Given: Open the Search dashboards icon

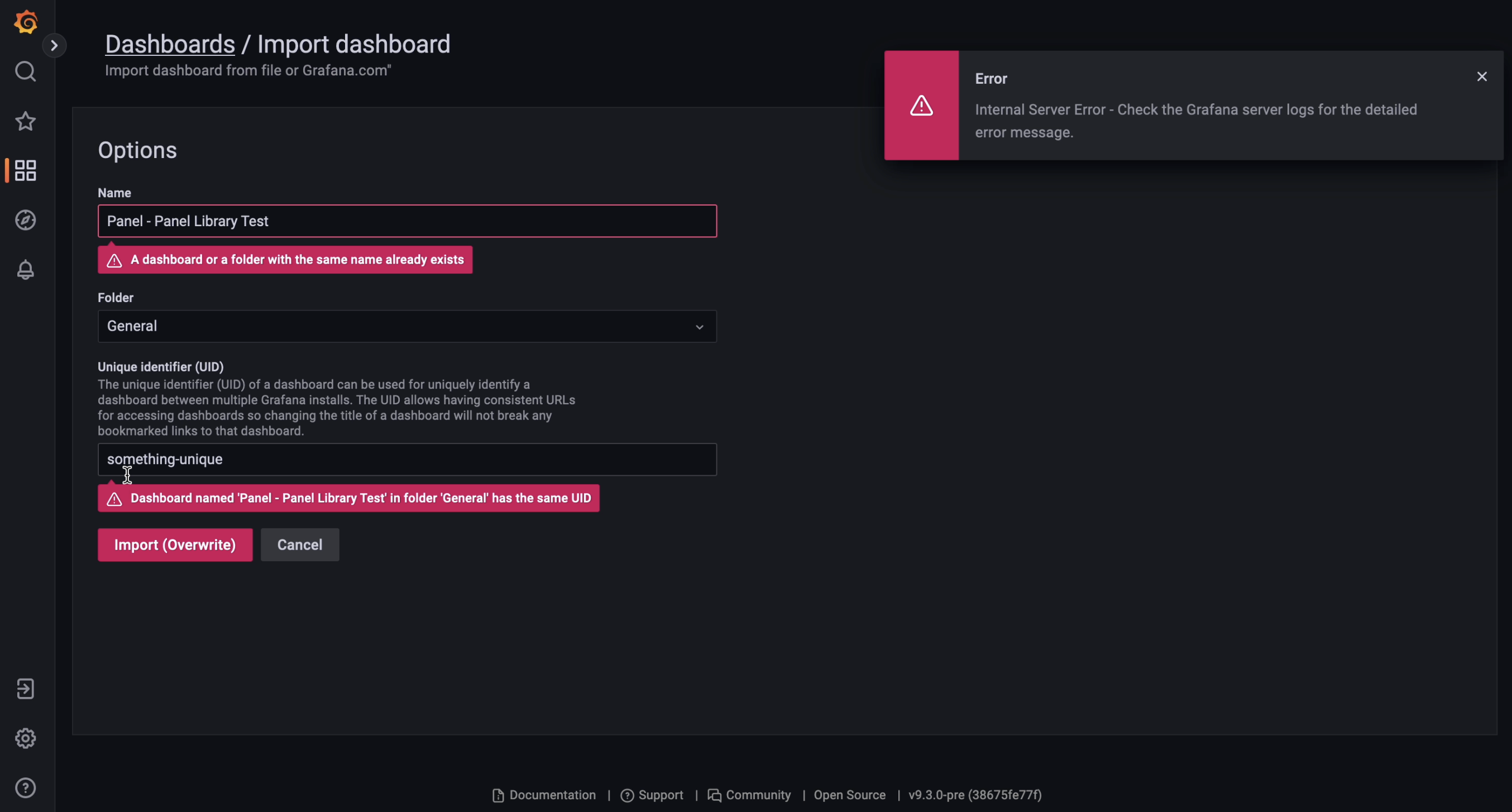Looking at the screenshot, I should [x=26, y=71].
